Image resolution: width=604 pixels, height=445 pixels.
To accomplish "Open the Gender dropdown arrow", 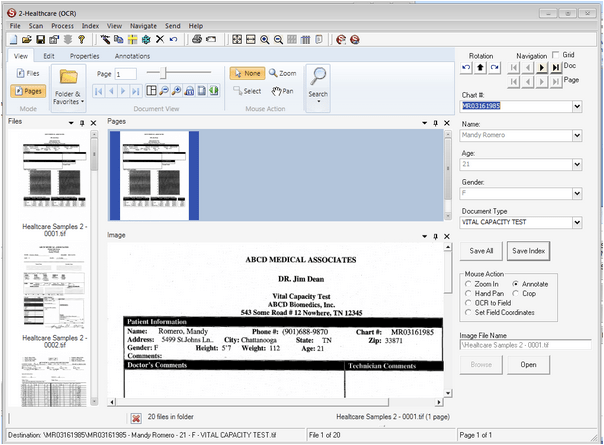I will [577, 193].
